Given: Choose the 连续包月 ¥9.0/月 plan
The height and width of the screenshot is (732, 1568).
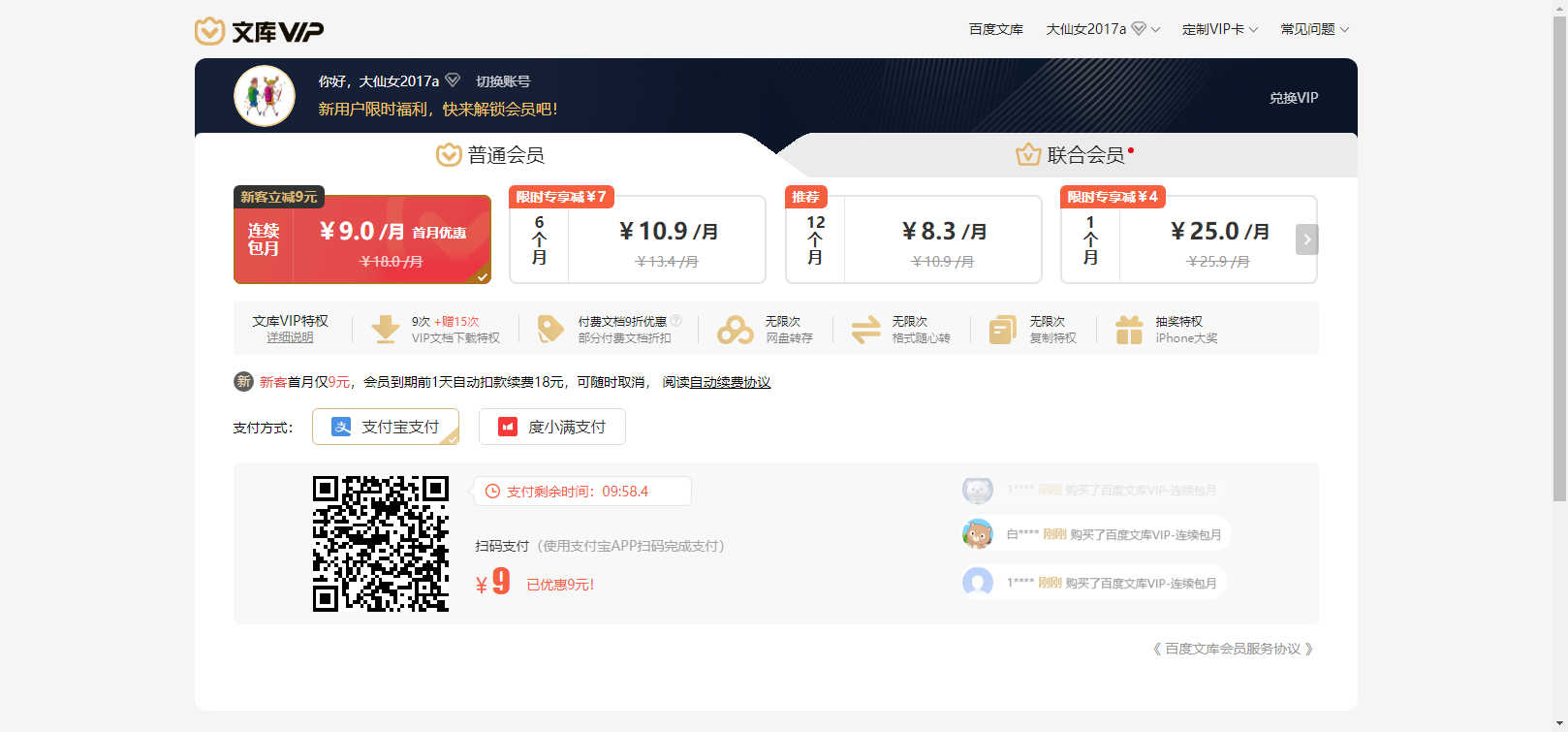Looking at the screenshot, I should 362,239.
